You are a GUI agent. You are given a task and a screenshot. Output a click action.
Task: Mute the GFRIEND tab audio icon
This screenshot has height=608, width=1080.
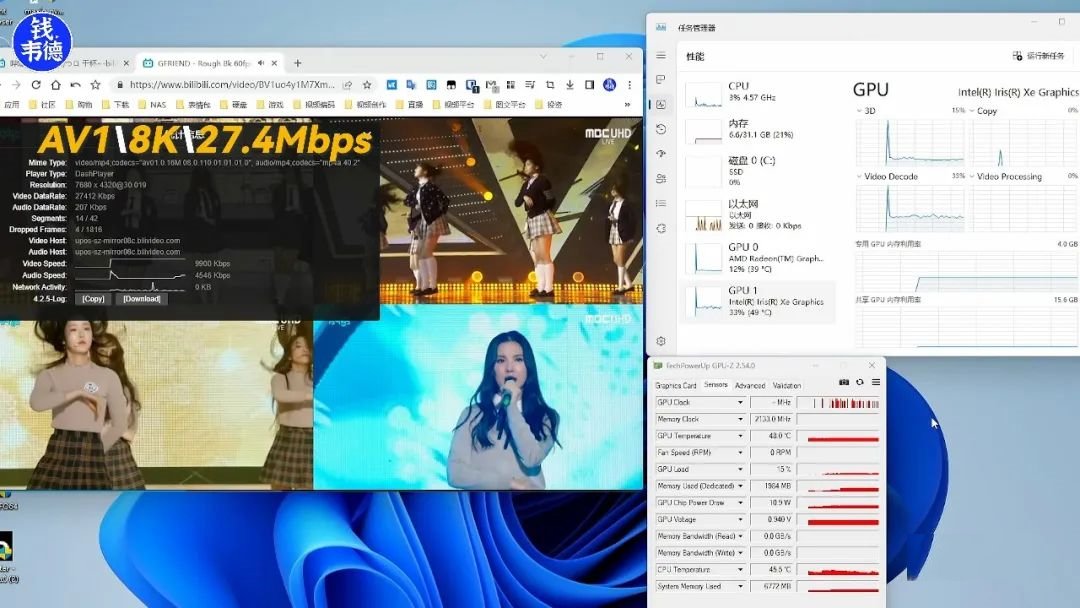pos(261,63)
